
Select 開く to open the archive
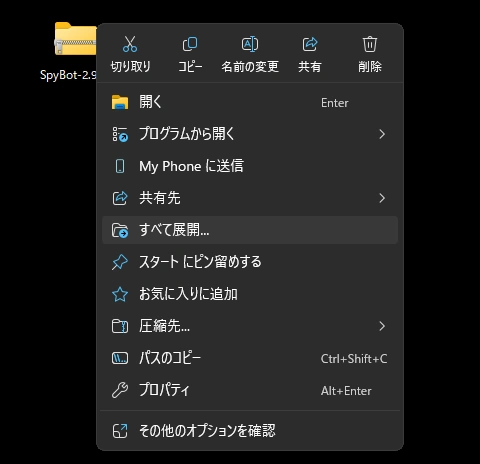pyautogui.click(x=250, y=102)
